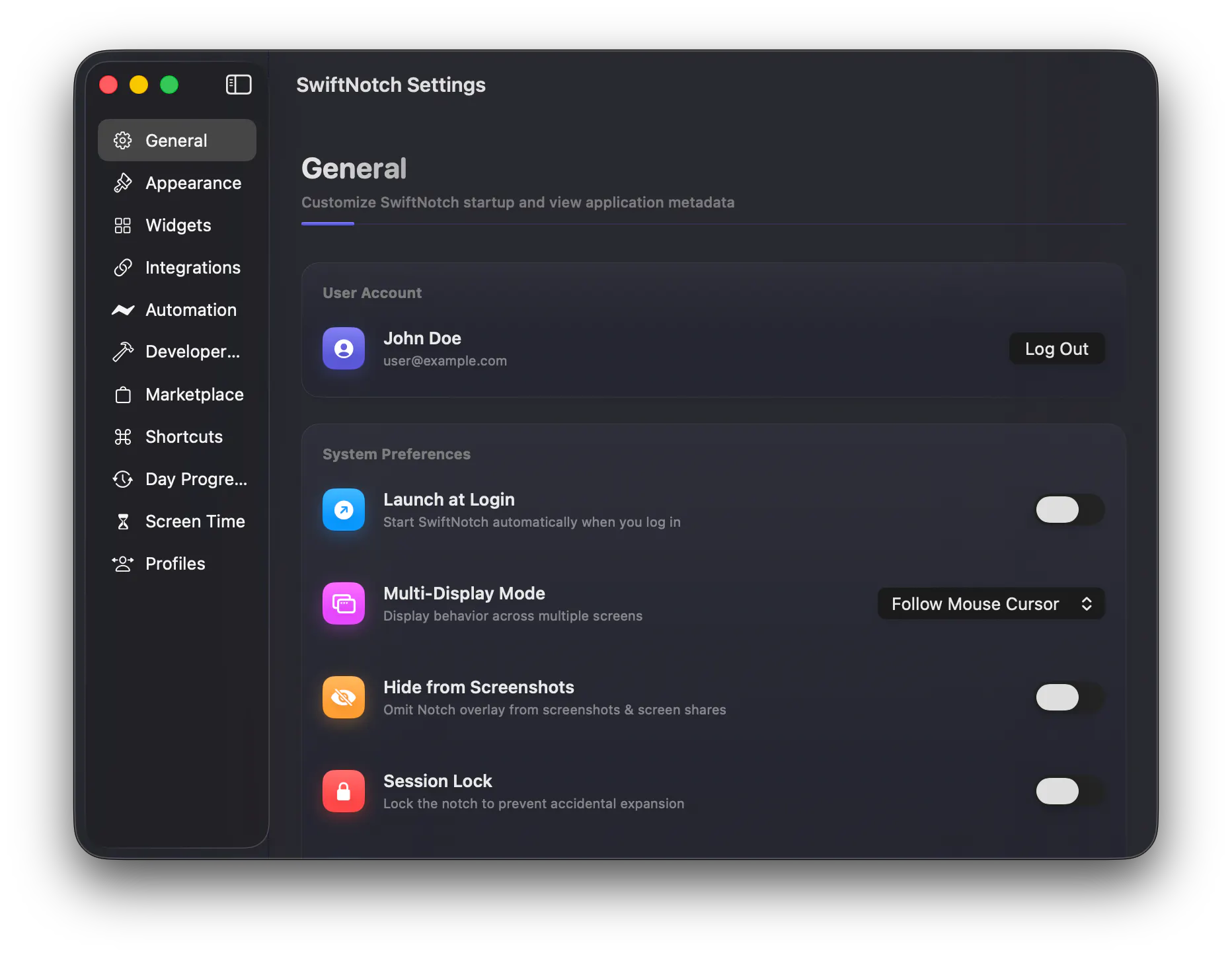Click the General gear icon in sidebar
This screenshot has height=957, width=1232.
click(123, 140)
